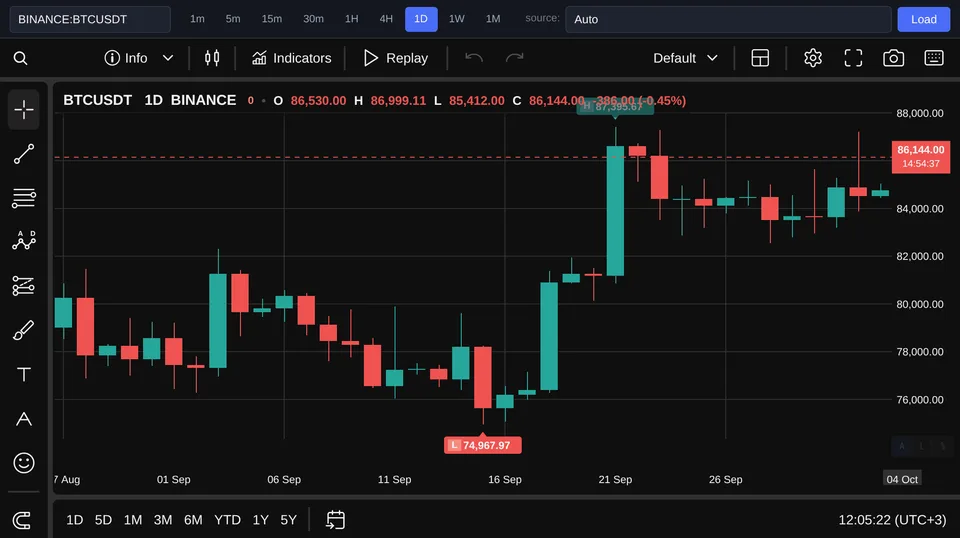
Task: Click the BINANCE:BTCUSDT symbol input
Action: click(90, 19)
